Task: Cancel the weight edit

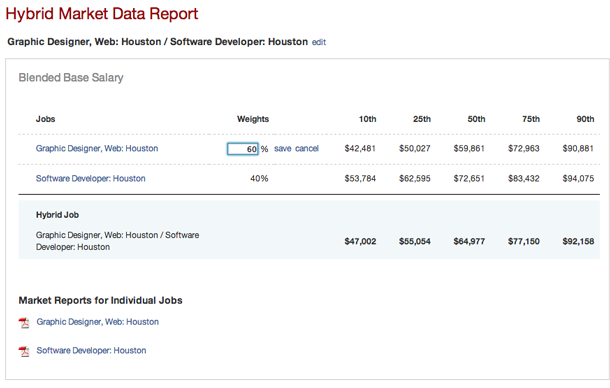Action: (307, 149)
